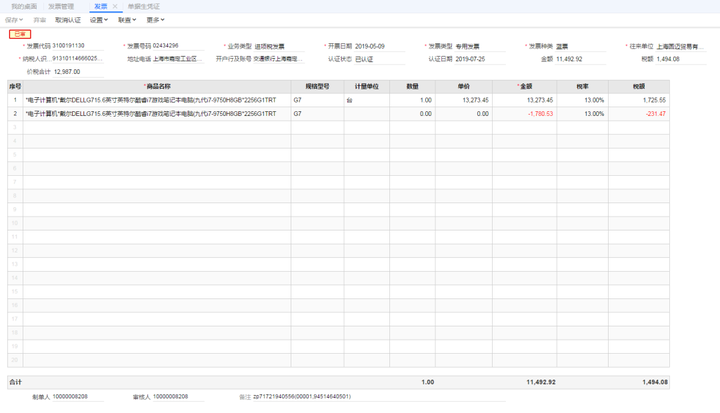Click the 计量单位 column header

coord(366,86)
